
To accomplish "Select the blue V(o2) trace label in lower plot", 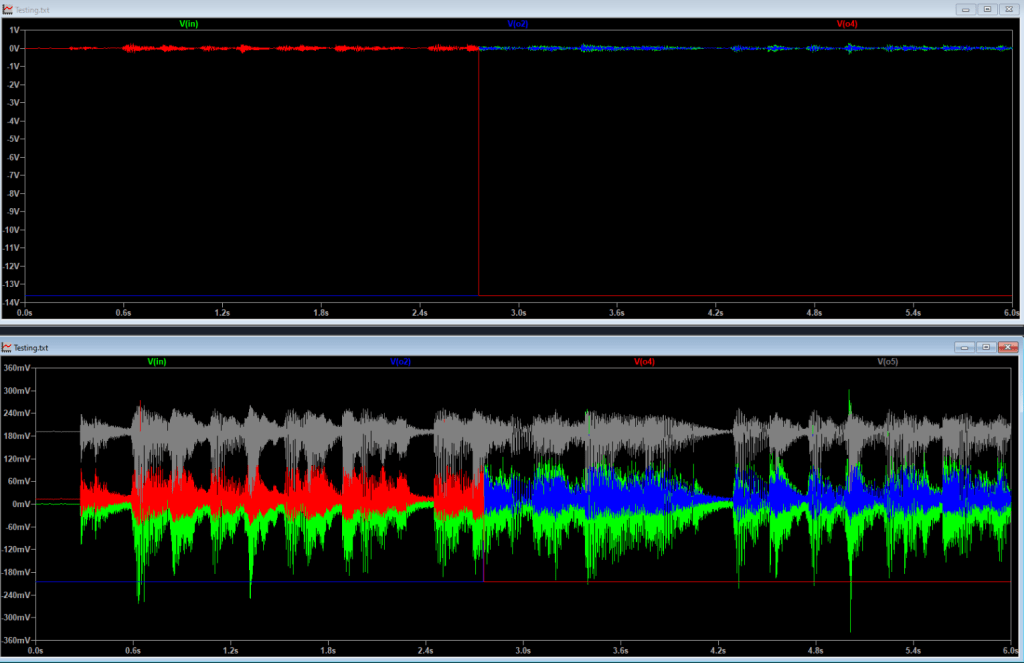I will (401, 361).
